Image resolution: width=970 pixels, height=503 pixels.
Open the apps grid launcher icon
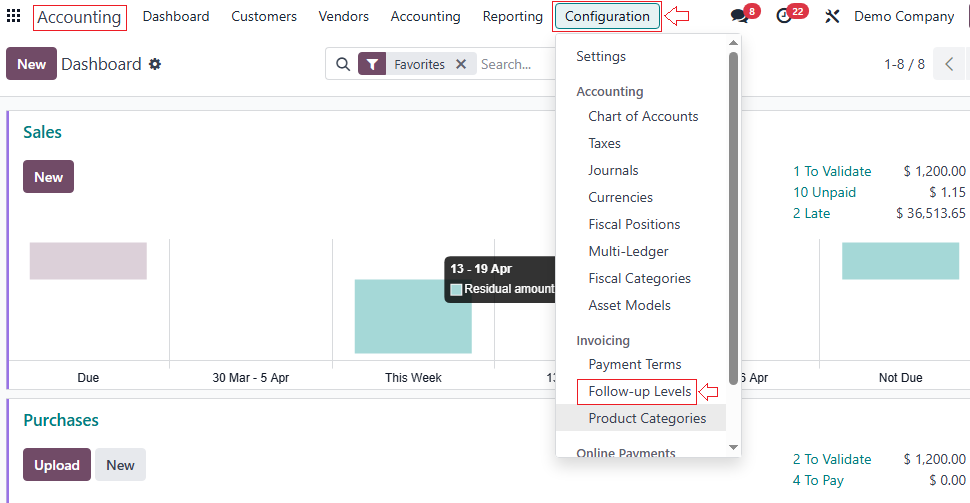click(x=14, y=16)
